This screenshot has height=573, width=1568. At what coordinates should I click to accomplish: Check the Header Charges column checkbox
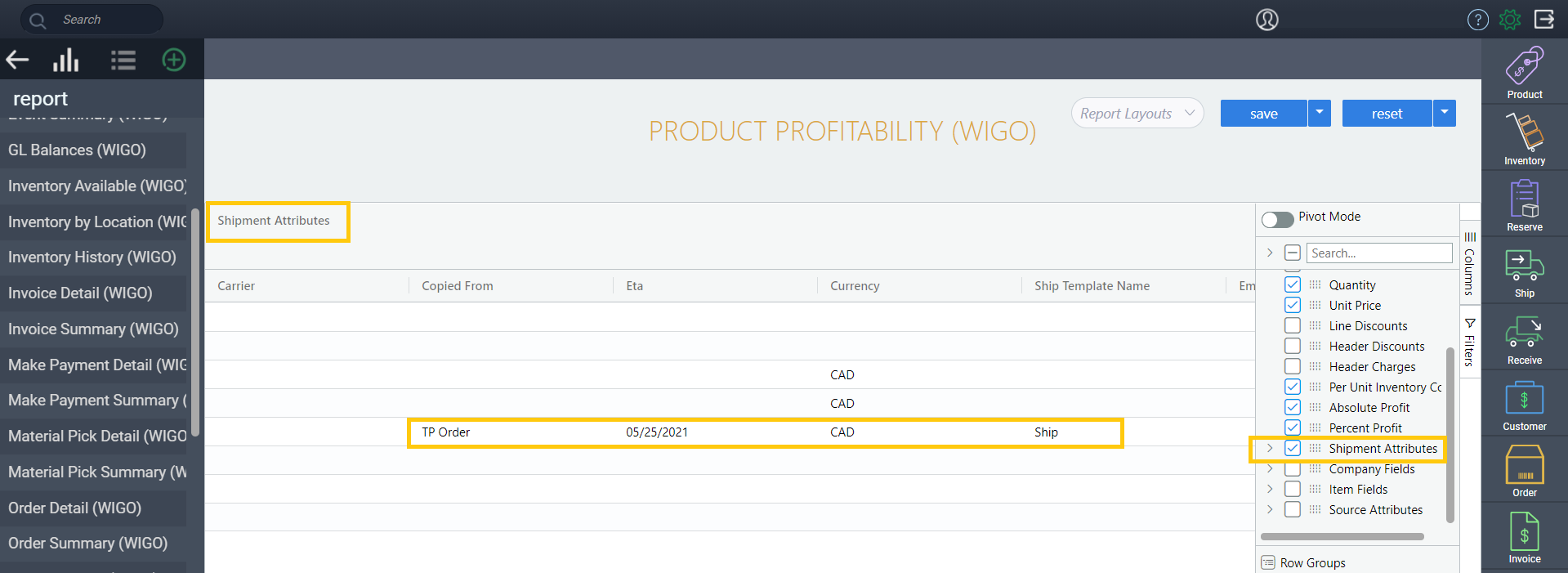point(1293,366)
